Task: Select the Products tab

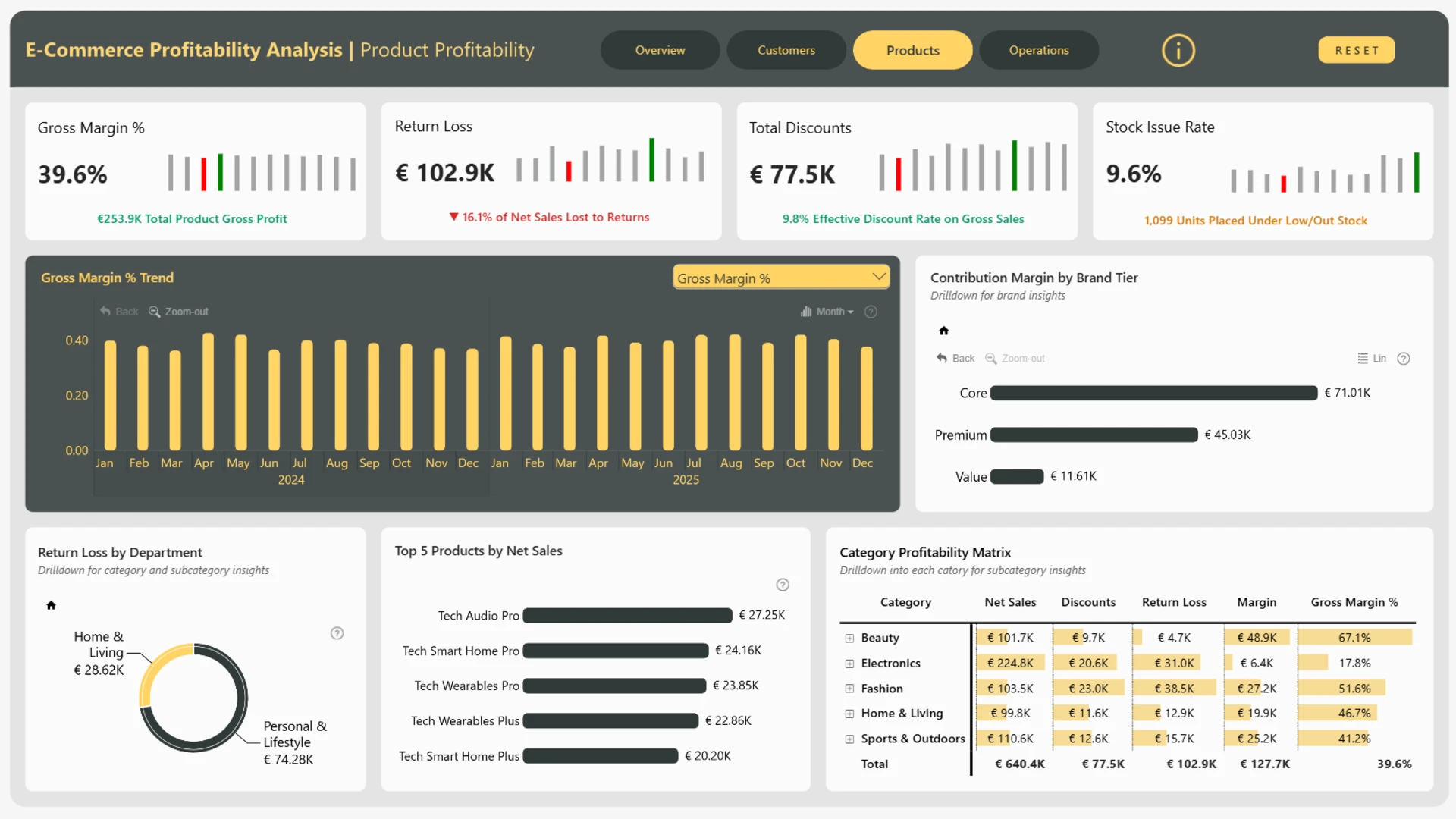Action: 913,50
